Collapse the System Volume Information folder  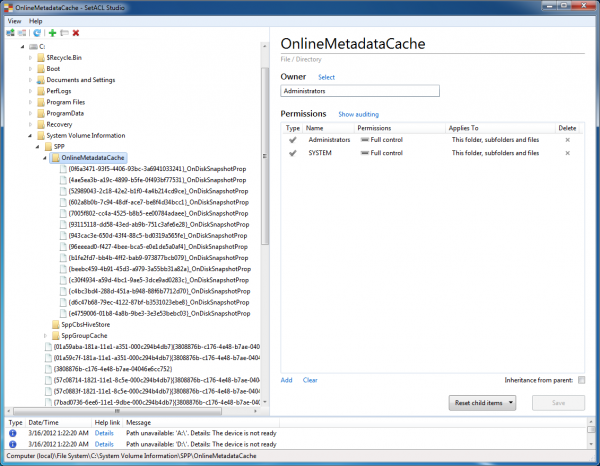coord(30,135)
